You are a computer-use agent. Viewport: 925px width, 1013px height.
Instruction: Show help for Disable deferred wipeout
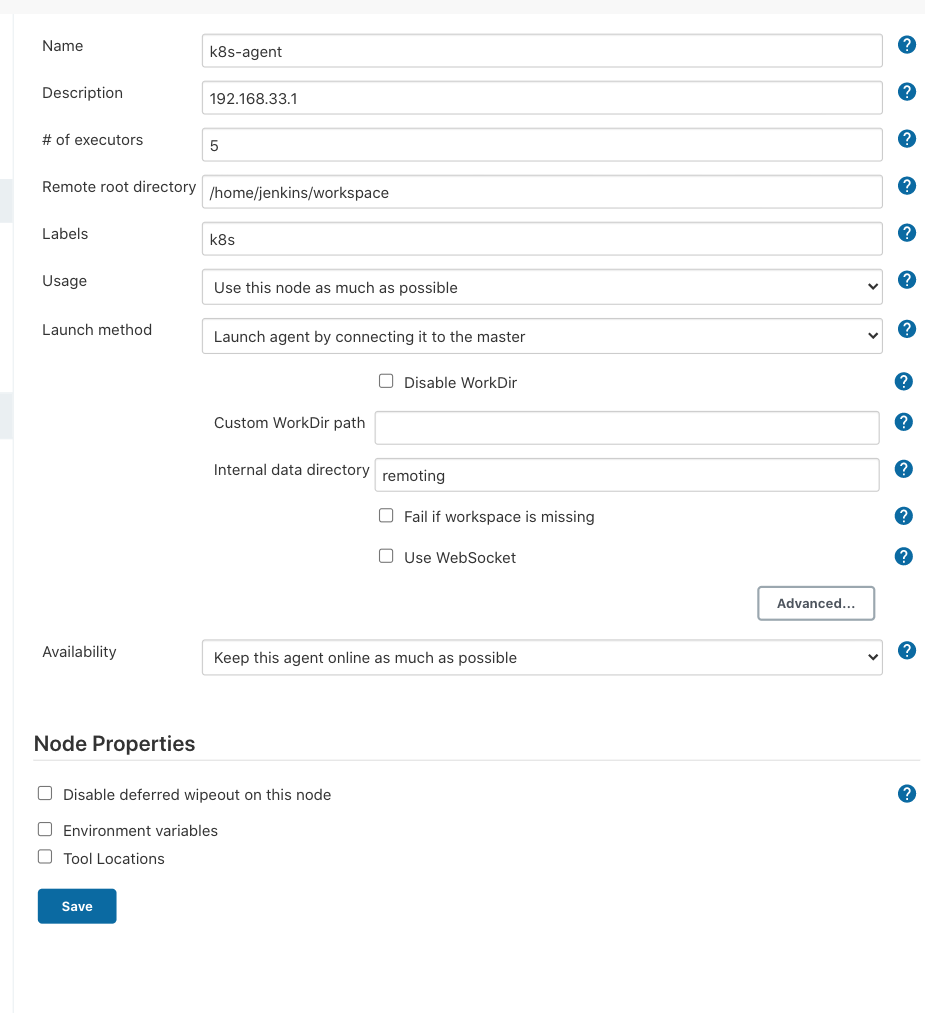(907, 794)
